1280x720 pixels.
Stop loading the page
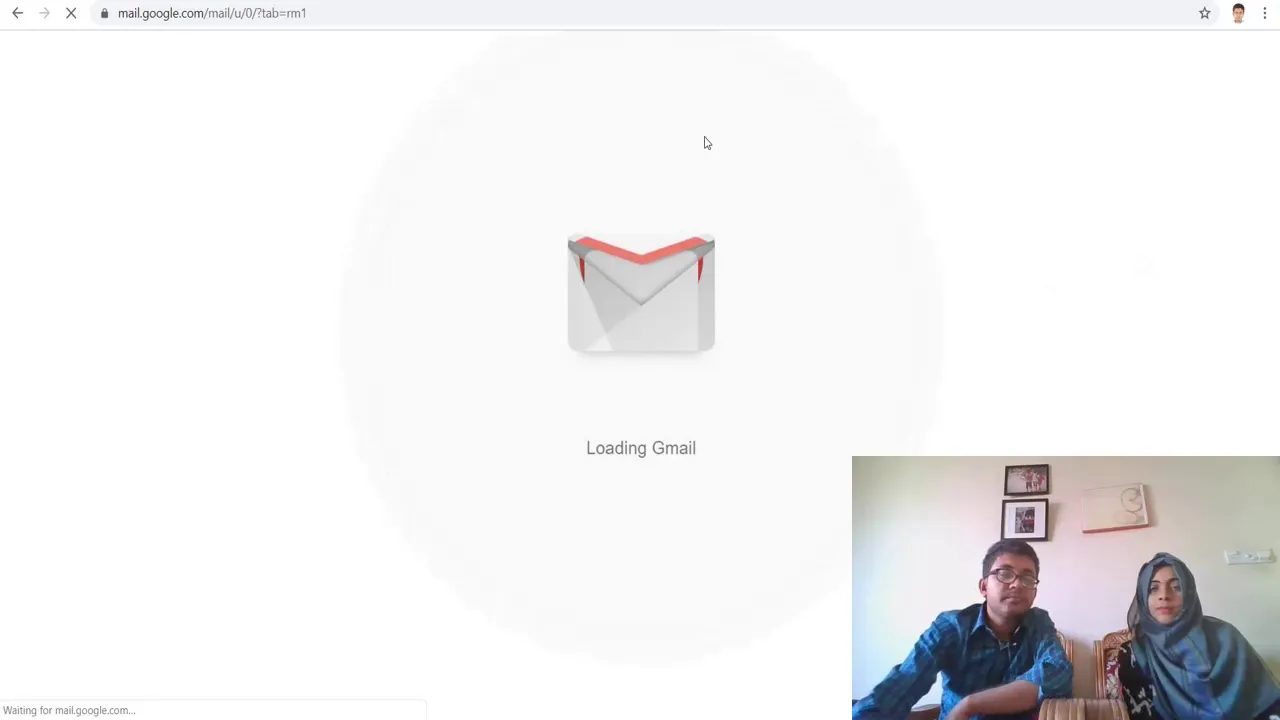point(71,13)
